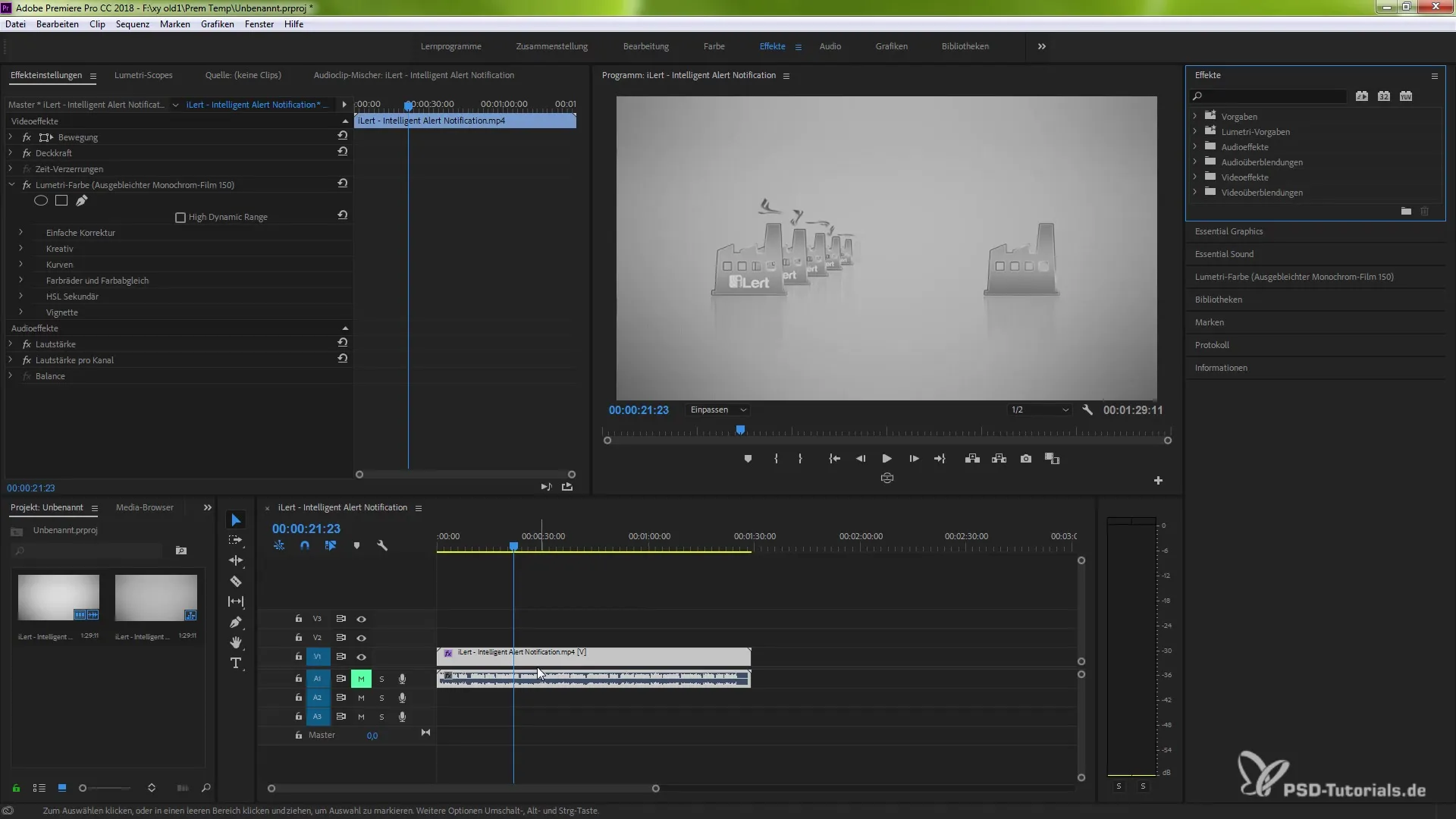Click the Extract button
Image resolution: width=1456 pixels, height=819 pixels.
999,459
